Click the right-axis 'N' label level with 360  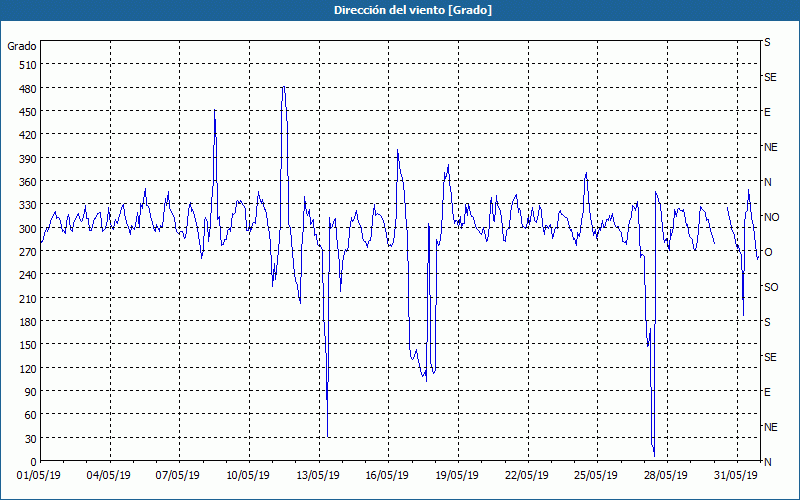[767, 182]
